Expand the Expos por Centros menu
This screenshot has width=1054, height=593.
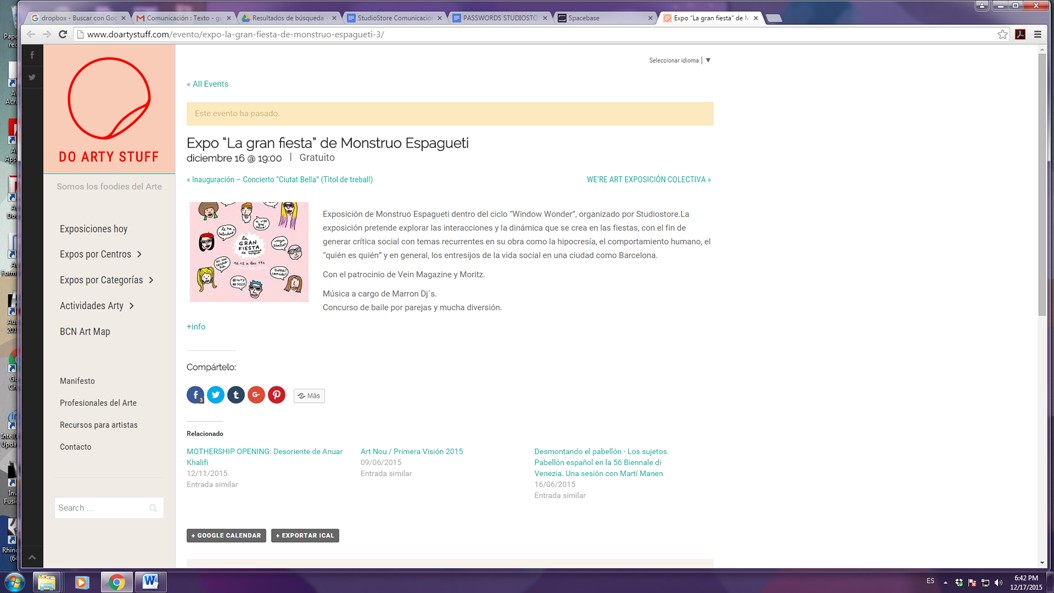pyautogui.click(x=101, y=254)
